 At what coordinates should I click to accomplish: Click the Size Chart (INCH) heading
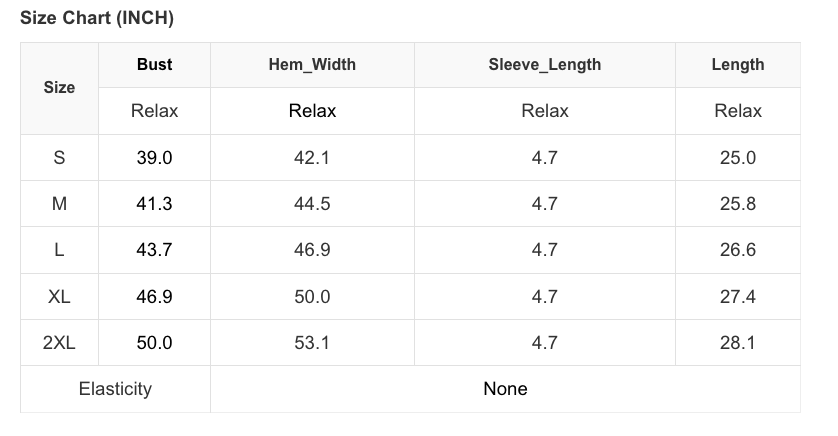click(97, 18)
